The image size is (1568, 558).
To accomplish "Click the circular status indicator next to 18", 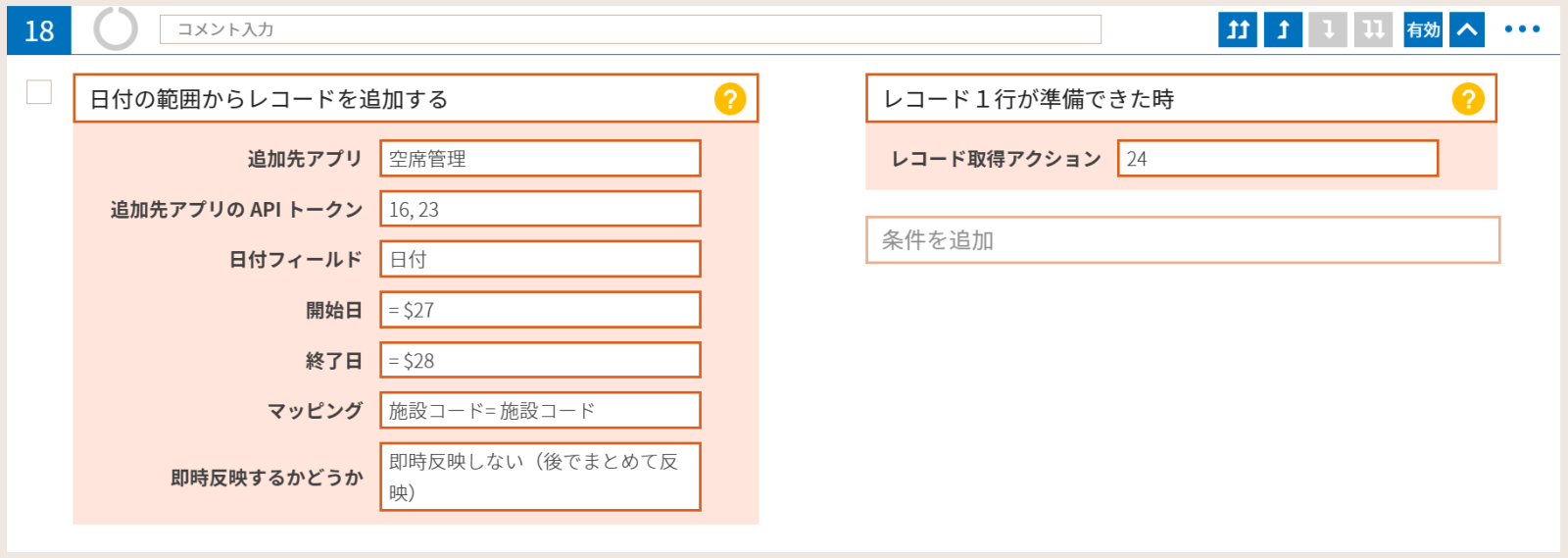I will click(116, 28).
